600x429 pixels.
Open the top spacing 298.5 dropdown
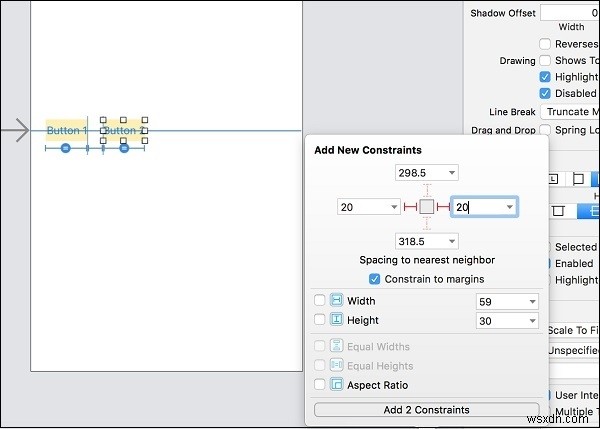[x=452, y=173]
